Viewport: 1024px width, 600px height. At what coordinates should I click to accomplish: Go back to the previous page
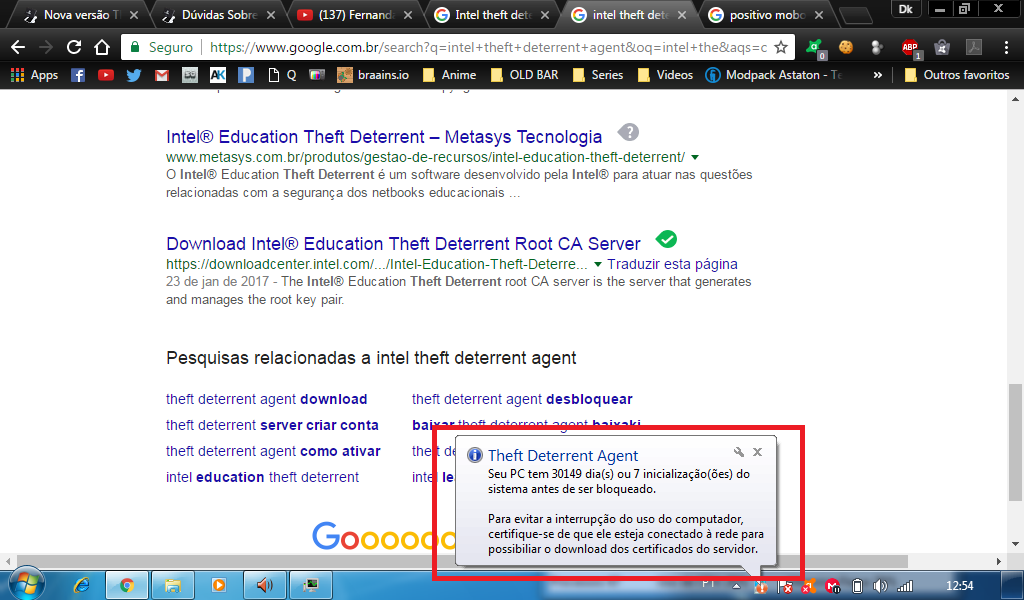click(x=18, y=47)
